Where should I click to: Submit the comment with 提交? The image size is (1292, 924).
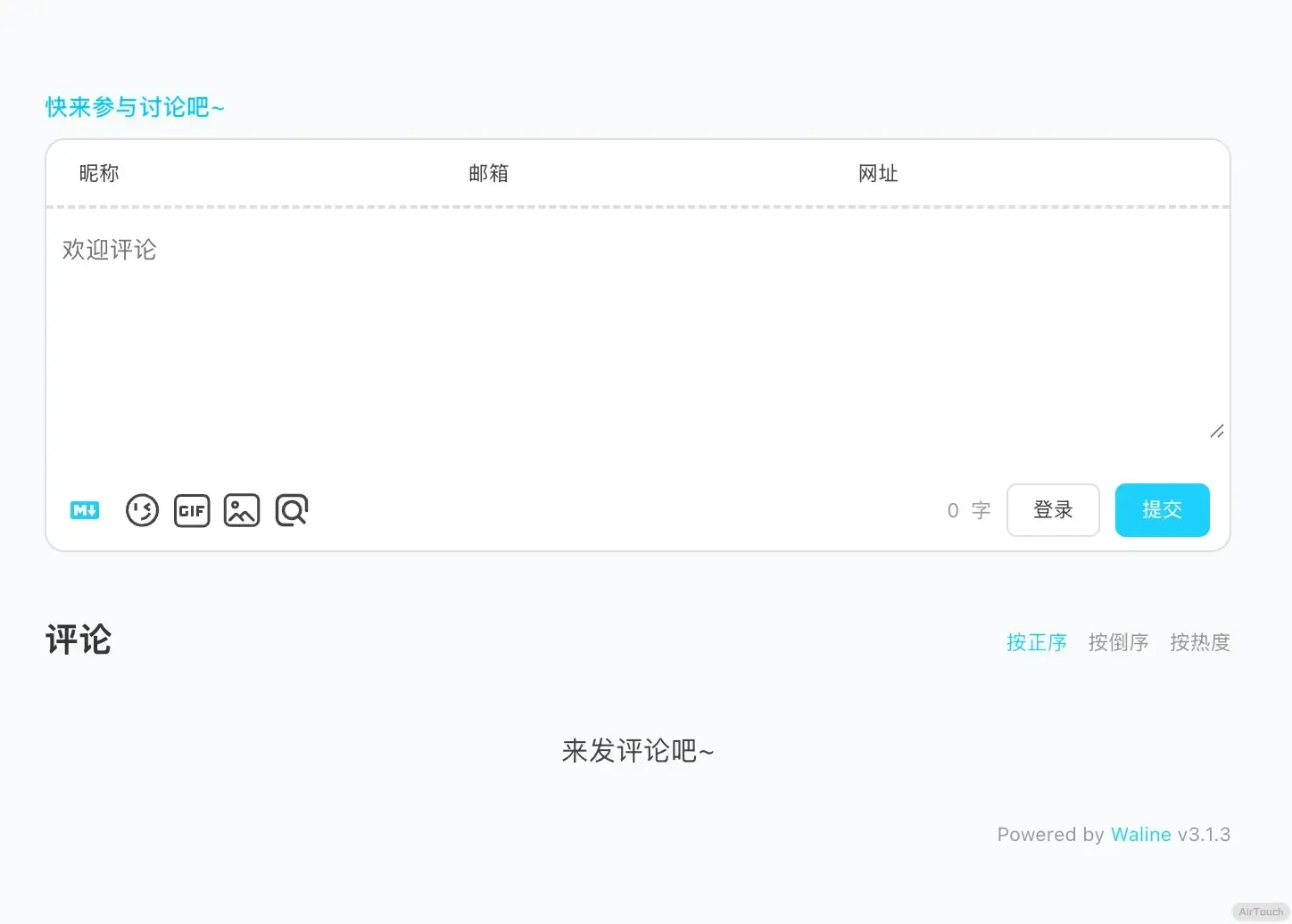tap(1162, 510)
